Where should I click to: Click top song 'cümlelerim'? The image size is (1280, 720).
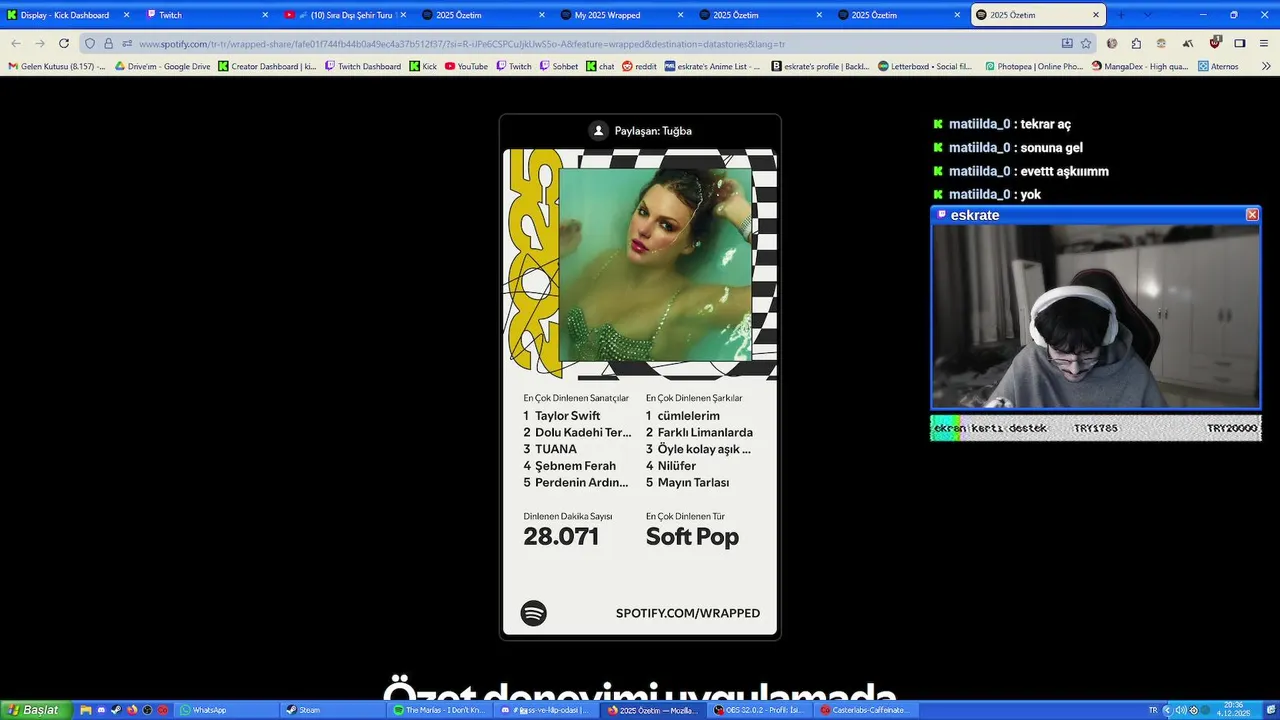click(688, 416)
